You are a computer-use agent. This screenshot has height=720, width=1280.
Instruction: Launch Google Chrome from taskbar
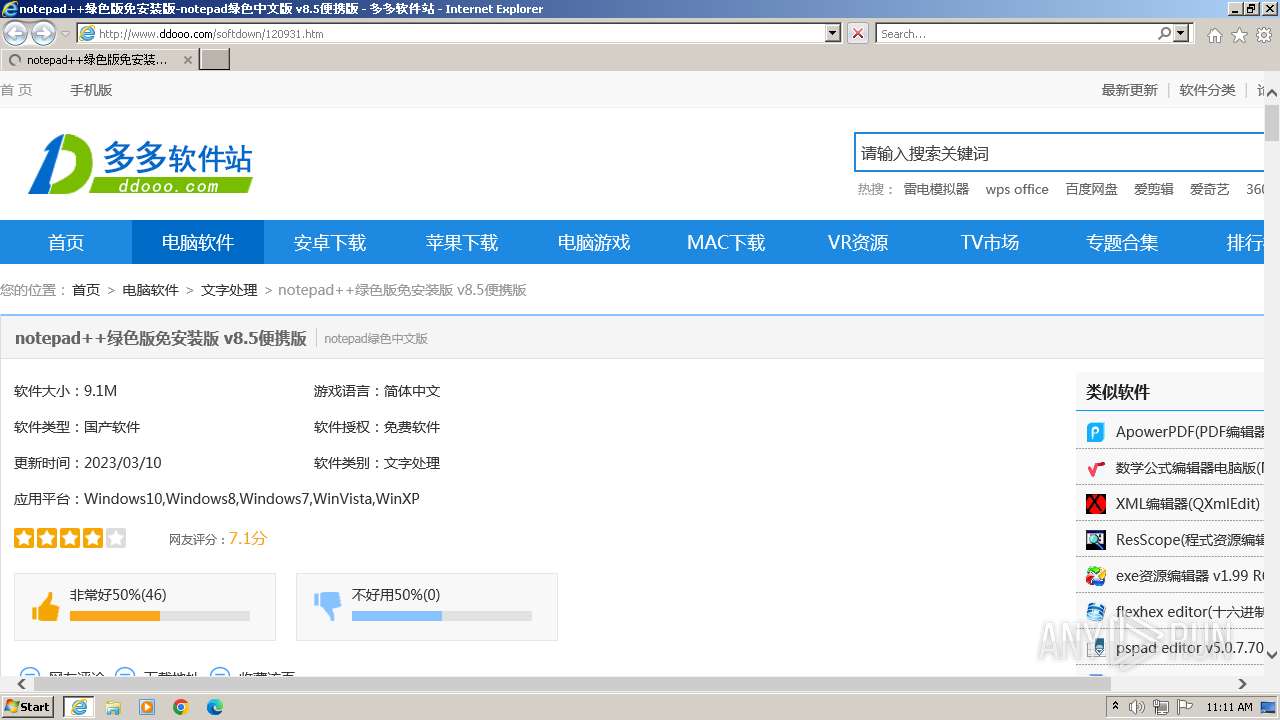(x=181, y=707)
